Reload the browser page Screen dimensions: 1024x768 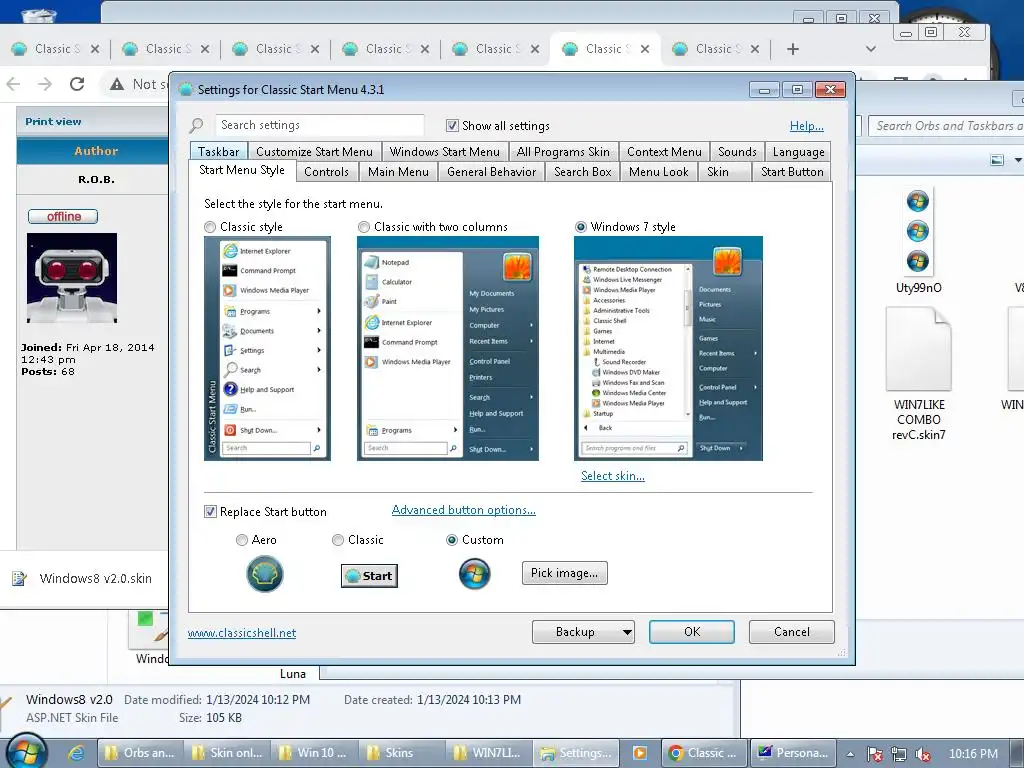click(77, 84)
